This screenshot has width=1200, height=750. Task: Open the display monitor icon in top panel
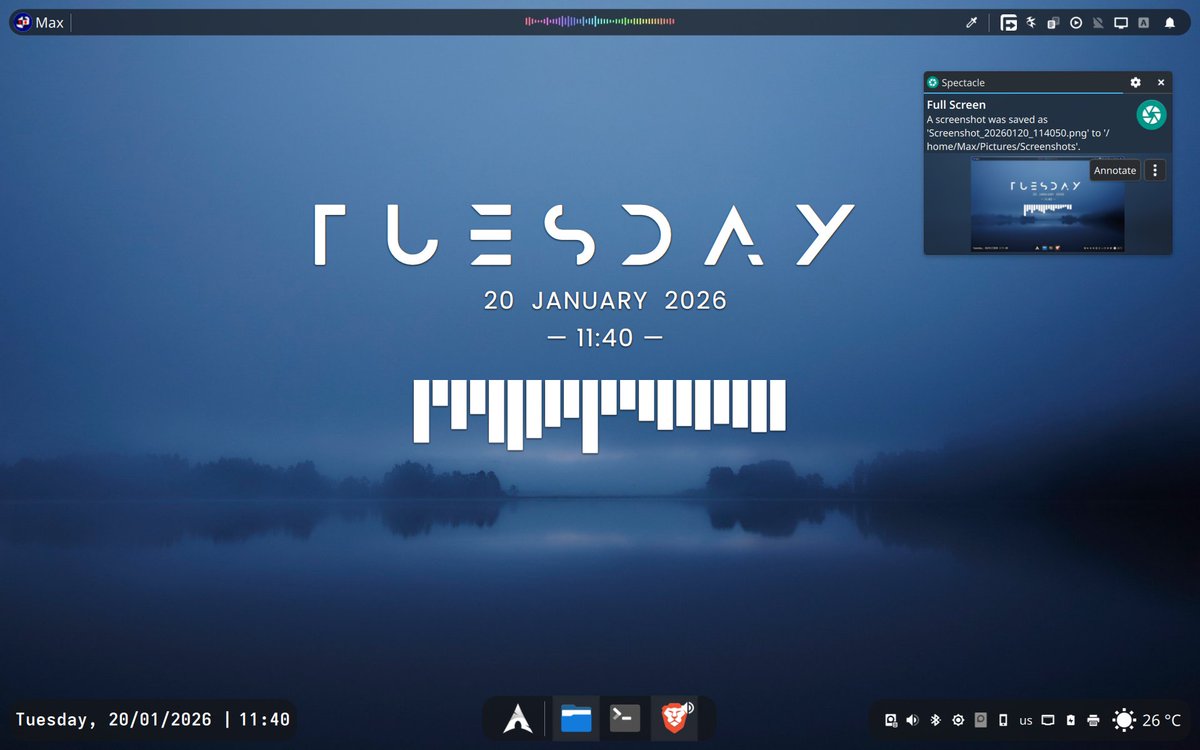tap(1121, 22)
